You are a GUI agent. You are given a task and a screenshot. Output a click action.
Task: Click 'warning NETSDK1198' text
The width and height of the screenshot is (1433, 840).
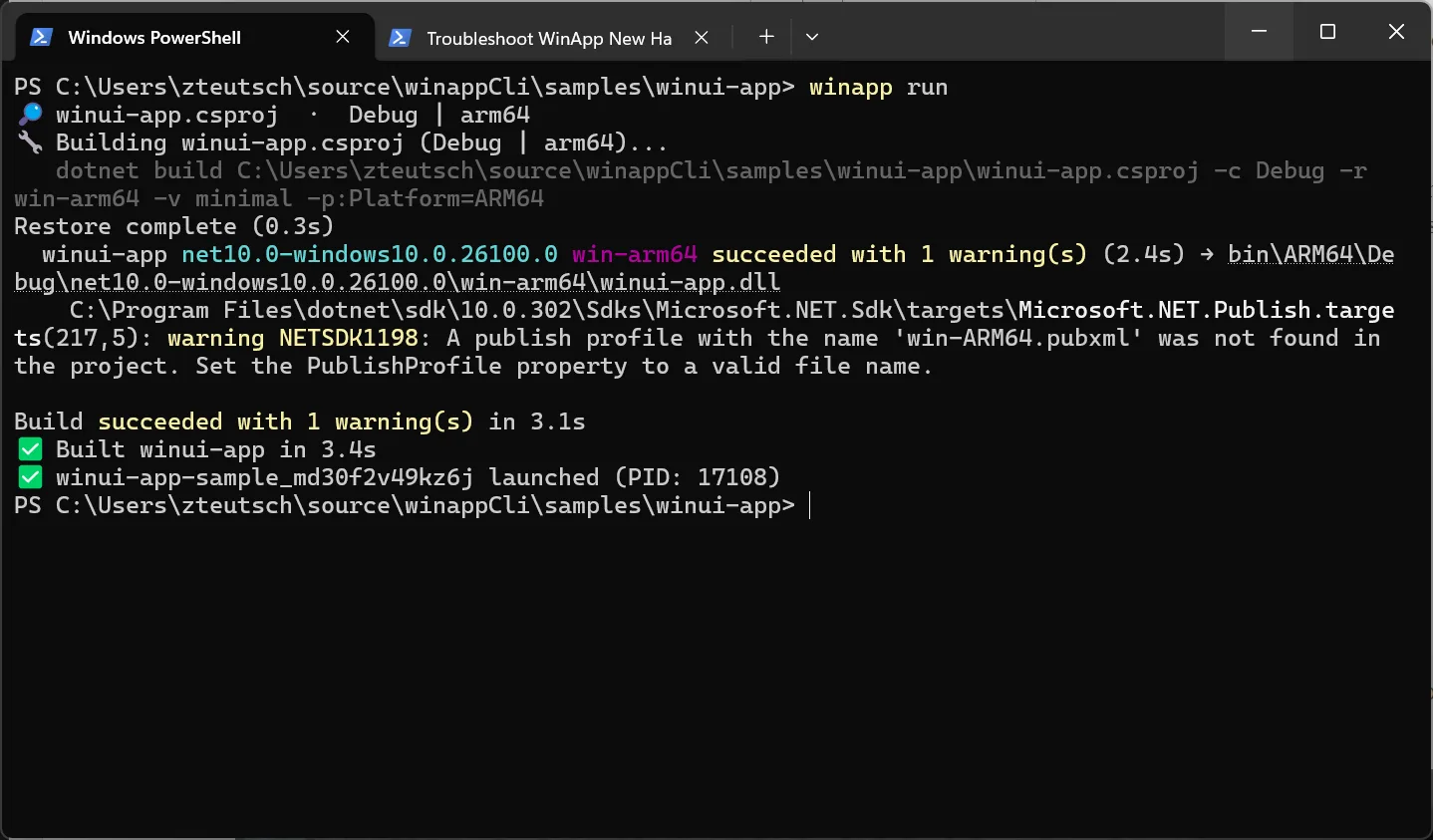tap(293, 338)
